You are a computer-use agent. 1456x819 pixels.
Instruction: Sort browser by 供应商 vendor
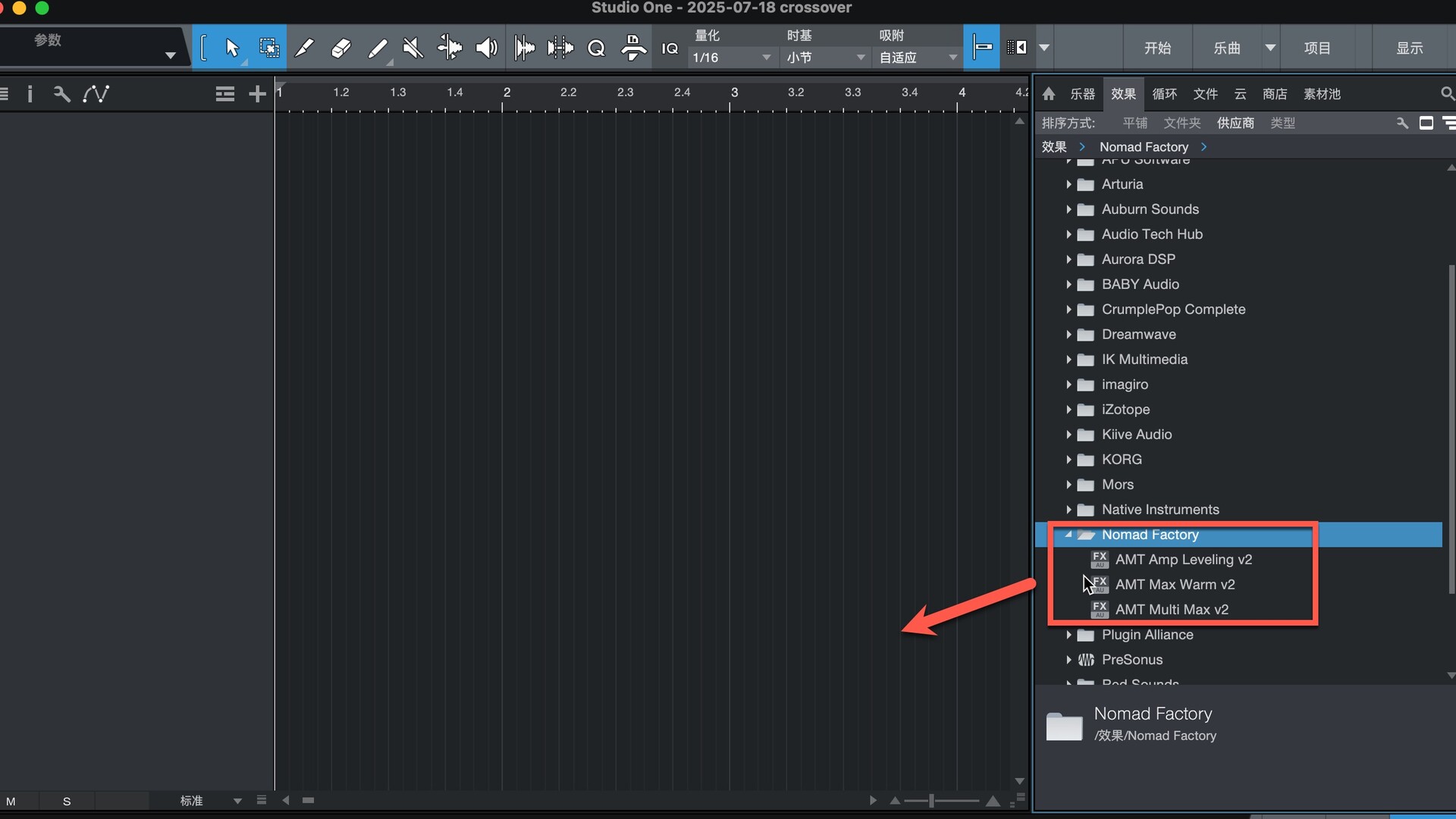point(1235,123)
